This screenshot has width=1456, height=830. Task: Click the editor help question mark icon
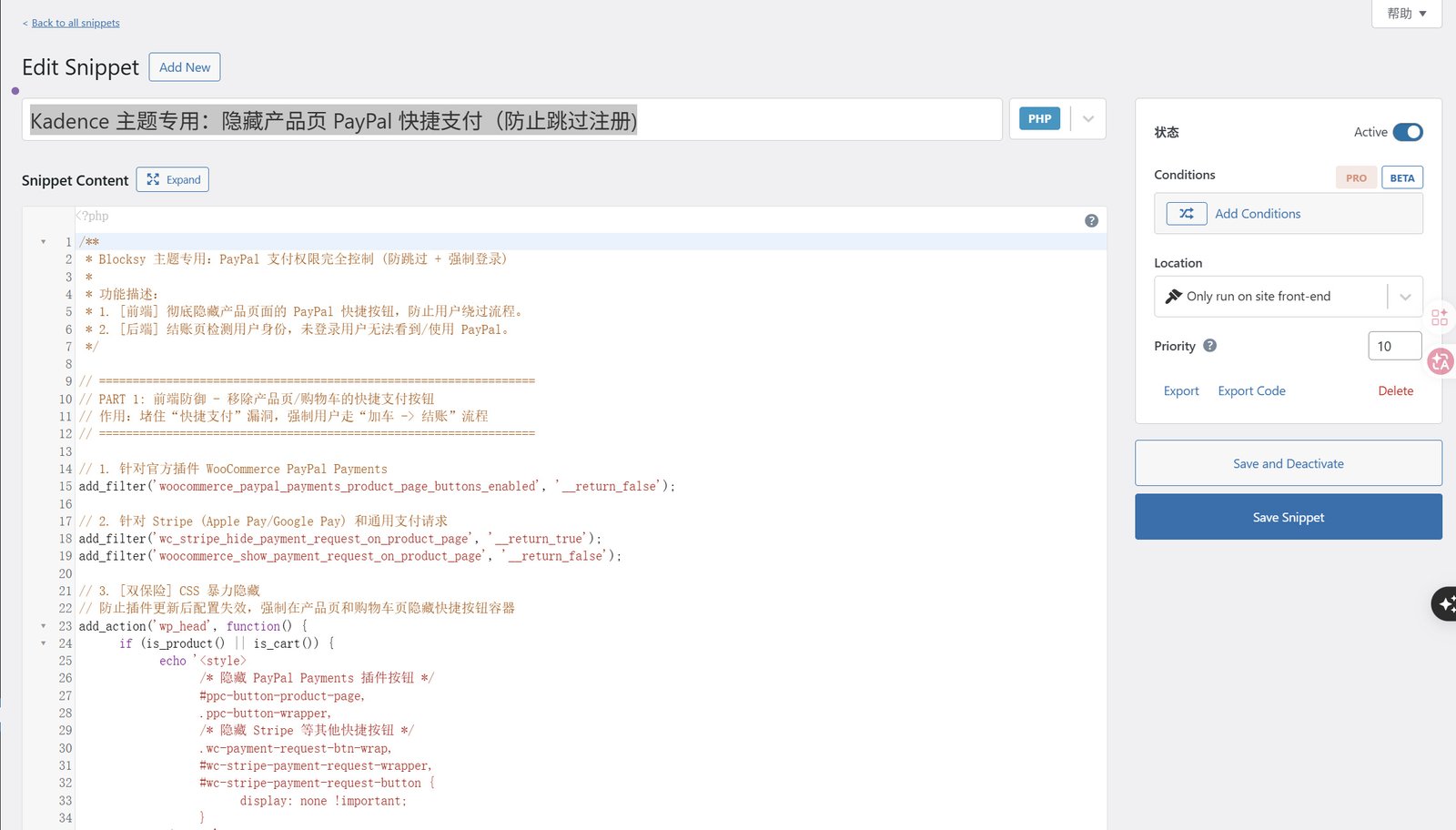click(x=1091, y=221)
